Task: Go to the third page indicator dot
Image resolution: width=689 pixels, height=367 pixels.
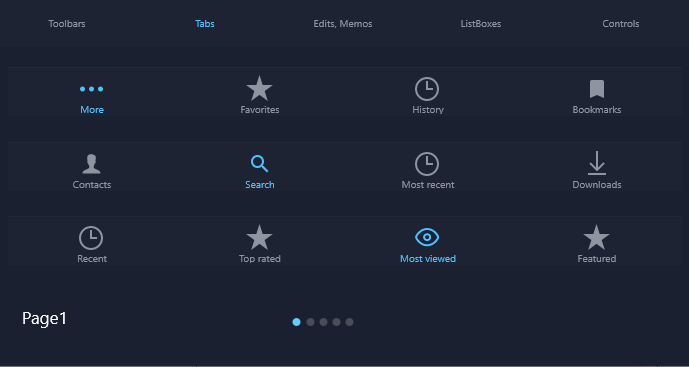Action: (323, 322)
